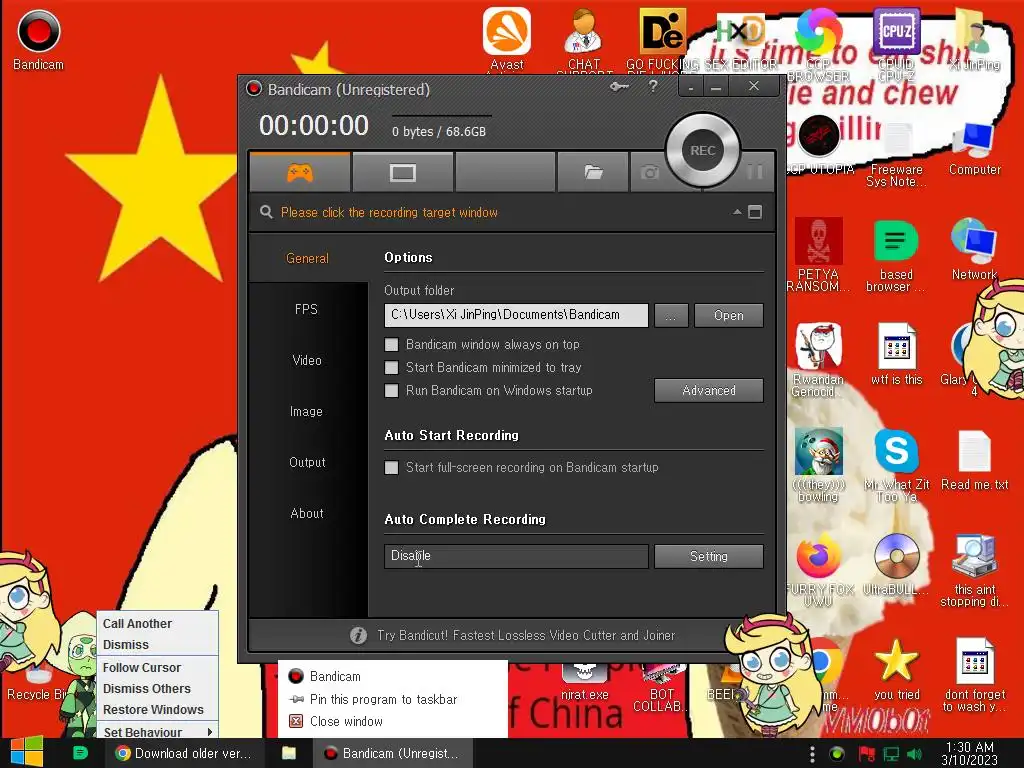Enable Start Bandicam minimized to tray
The image size is (1024, 768).
(x=391, y=368)
